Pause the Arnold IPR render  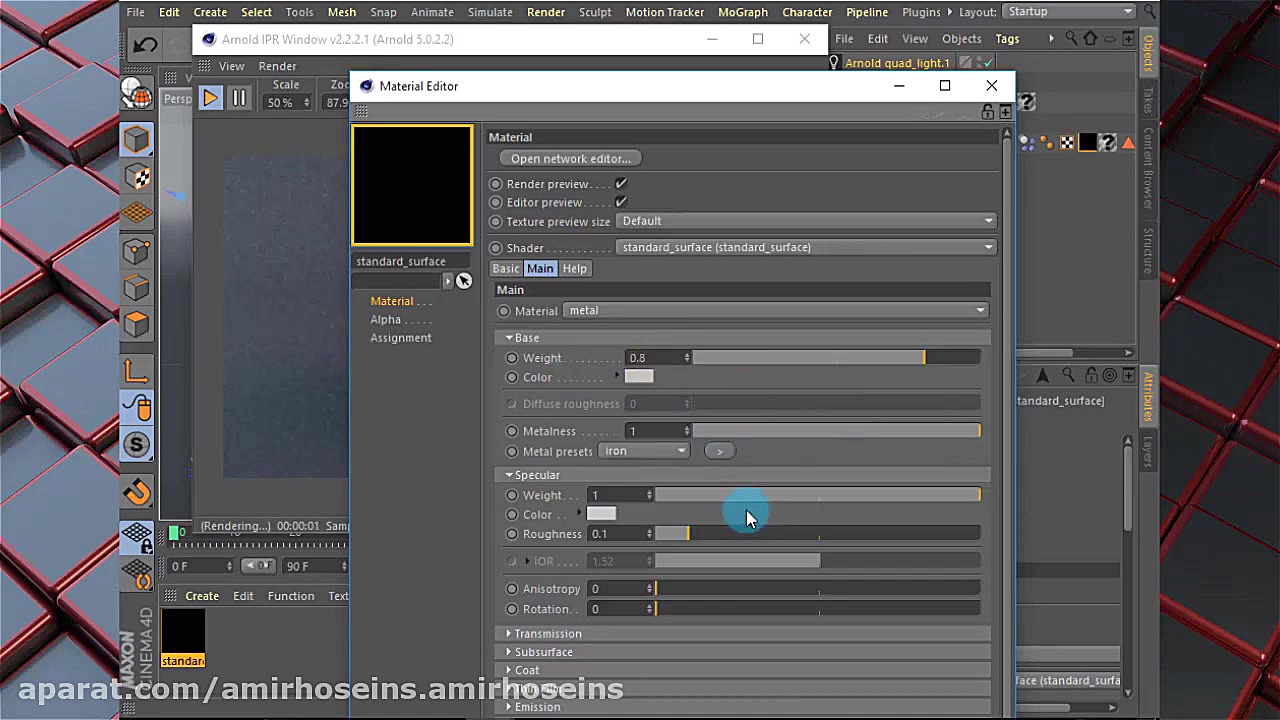tap(239, 98)
